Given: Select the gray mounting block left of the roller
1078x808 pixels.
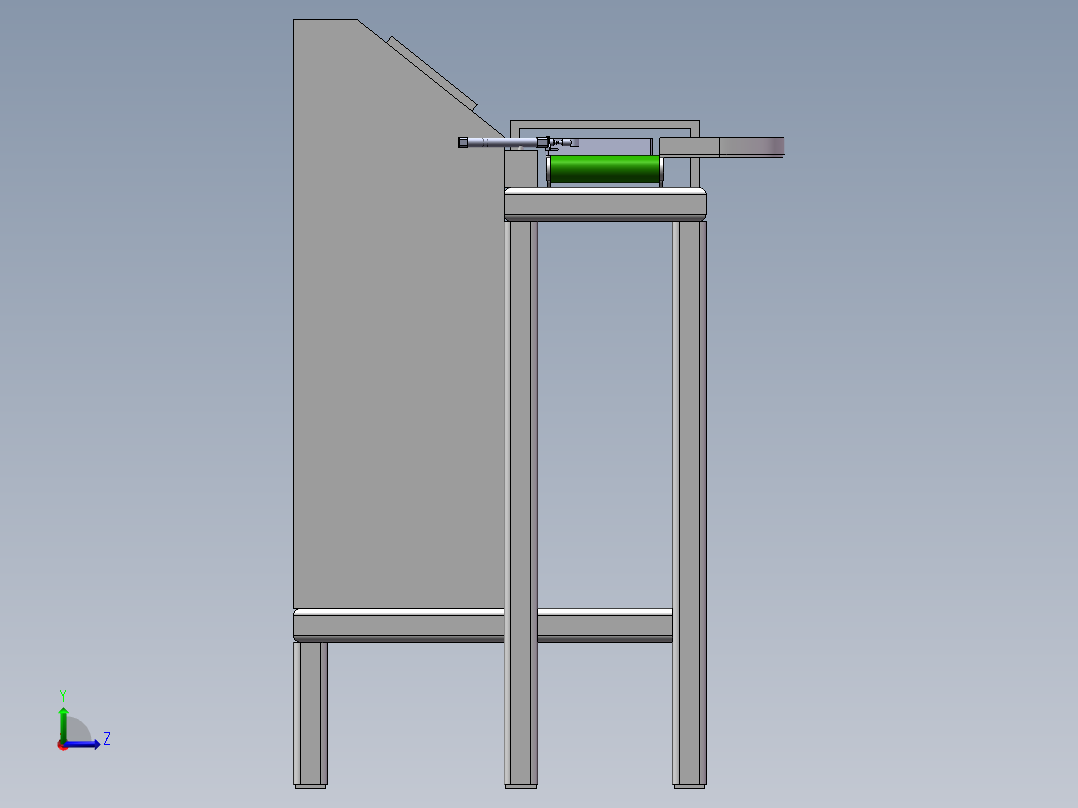Looking at the screenshot, I should click(519, 169).
